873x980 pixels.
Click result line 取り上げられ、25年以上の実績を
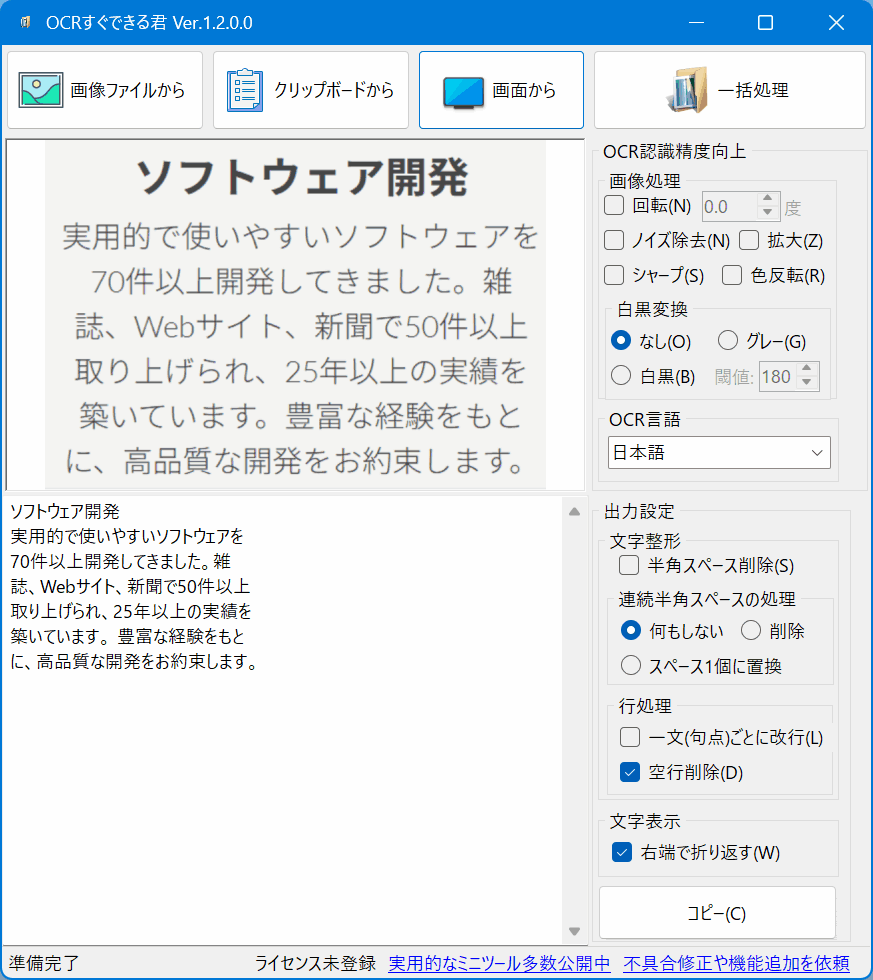pyautogui.click(x=131, y=611)
